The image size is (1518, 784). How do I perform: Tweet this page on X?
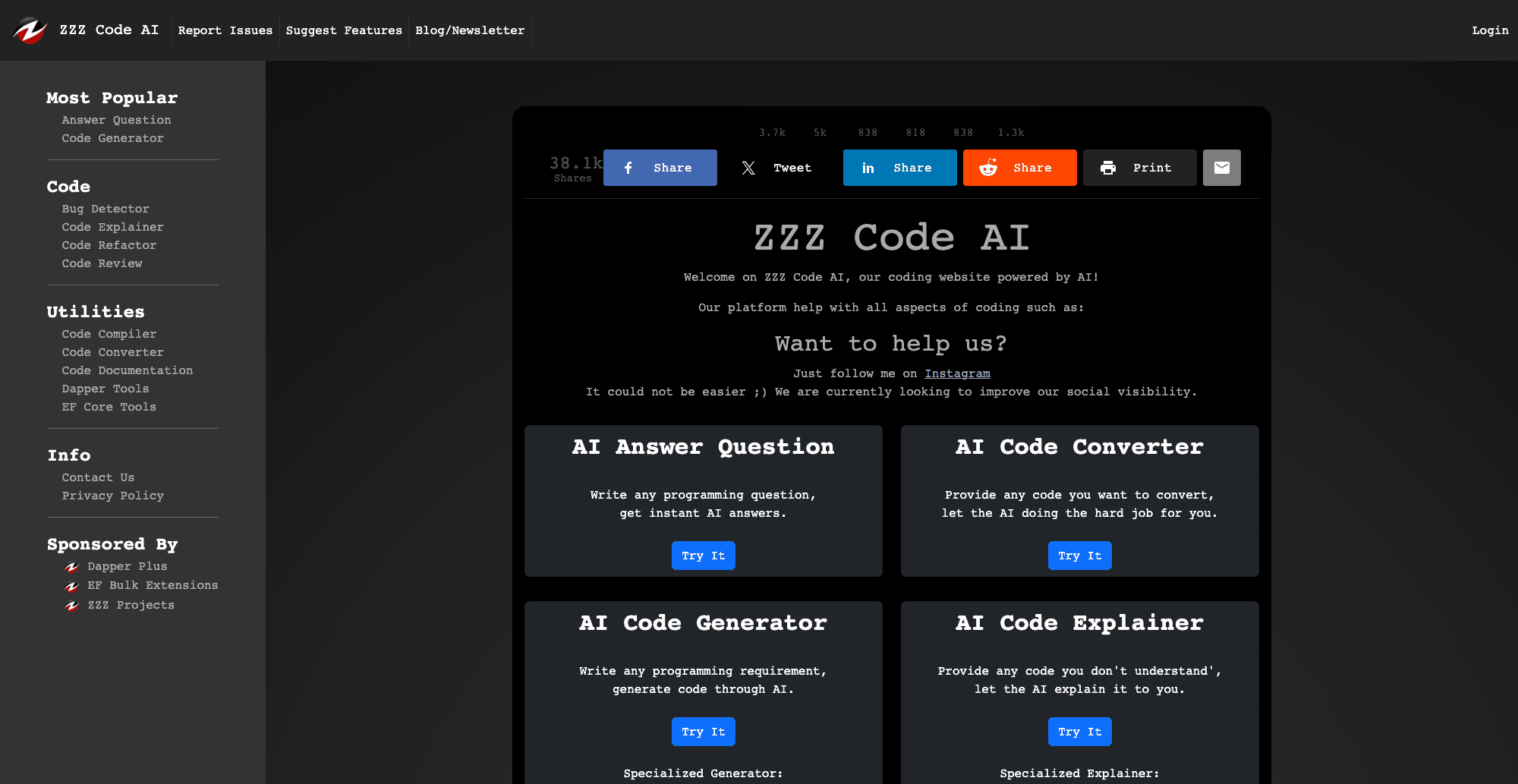point(780,168)
